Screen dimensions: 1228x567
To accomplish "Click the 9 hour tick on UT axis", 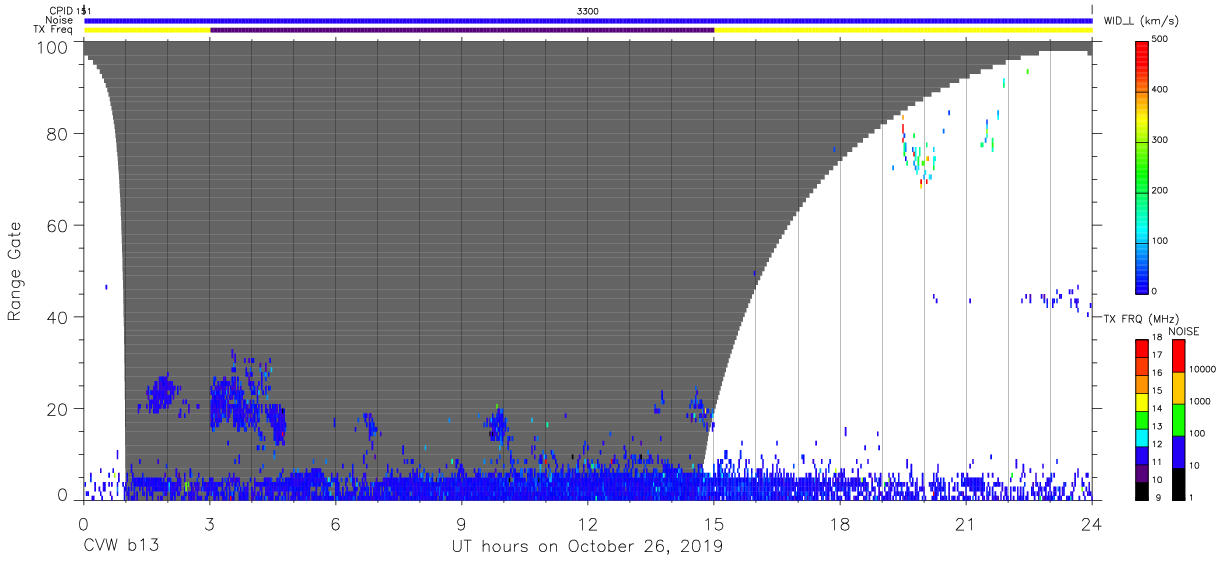I will (x=462, y=524).
